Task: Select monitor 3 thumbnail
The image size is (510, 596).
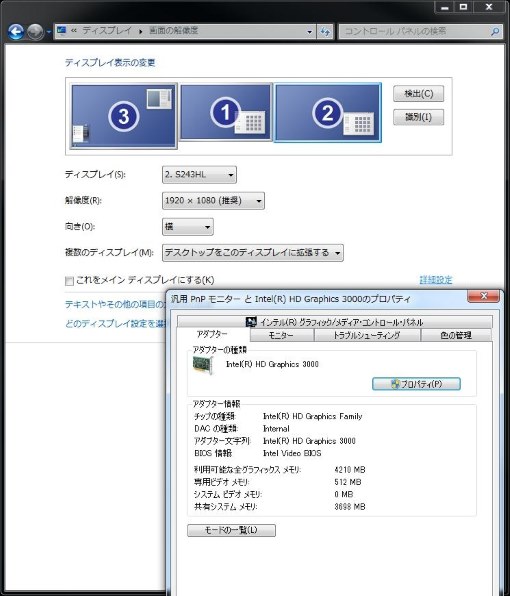Action: coord(124,116)
